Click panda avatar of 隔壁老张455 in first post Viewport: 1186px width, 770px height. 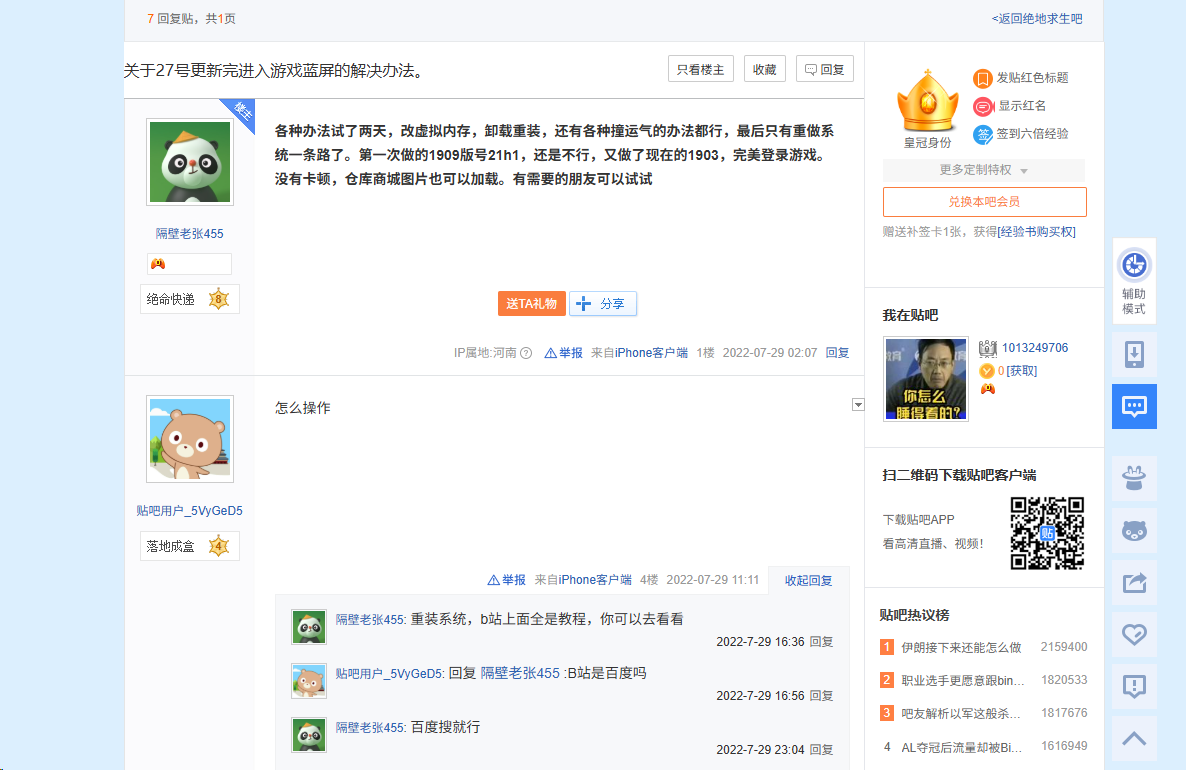[x=190, y=162]
